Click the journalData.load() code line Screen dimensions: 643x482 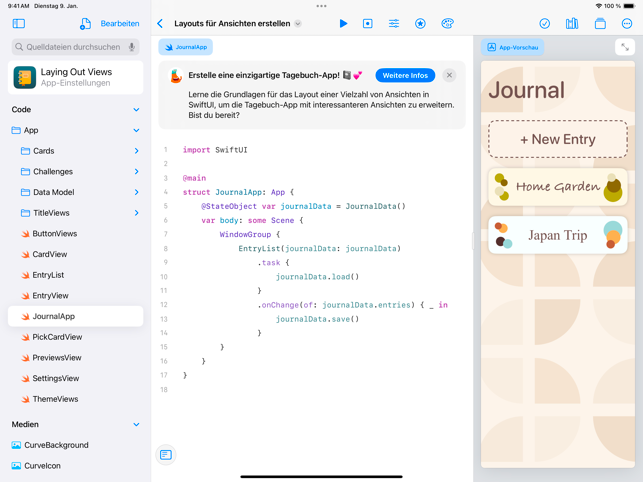pos(317,276)
